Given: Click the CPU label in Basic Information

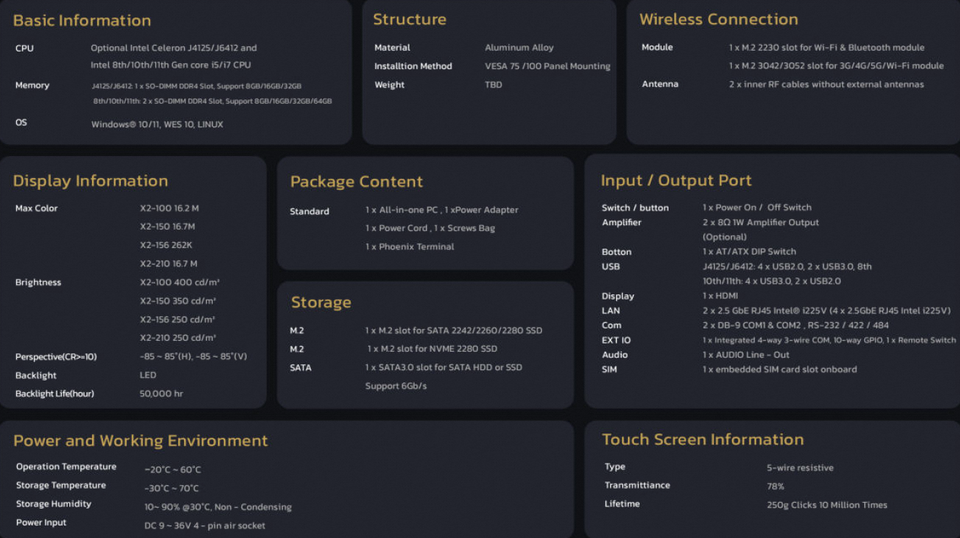Looking at the screenshot, I should tap(25, 48).
